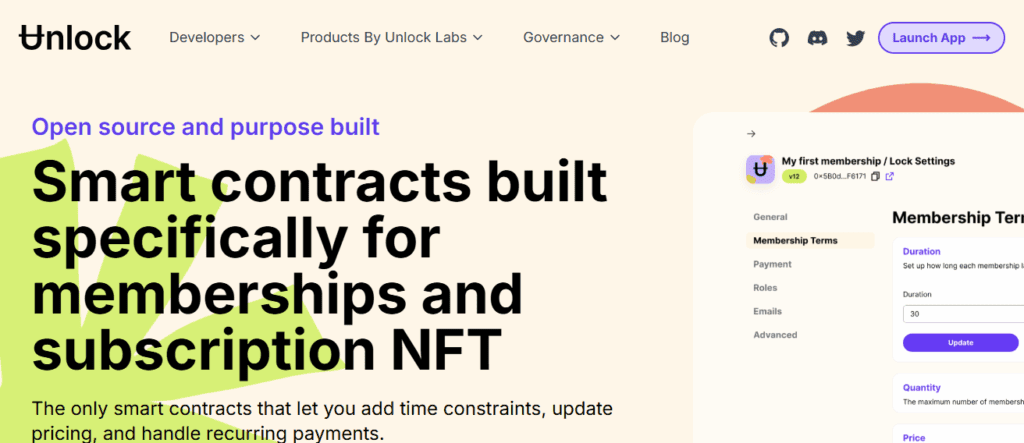Click the membership lock avatar icon
Viewport: 1024px width, 443px height.
pos(761,168)
